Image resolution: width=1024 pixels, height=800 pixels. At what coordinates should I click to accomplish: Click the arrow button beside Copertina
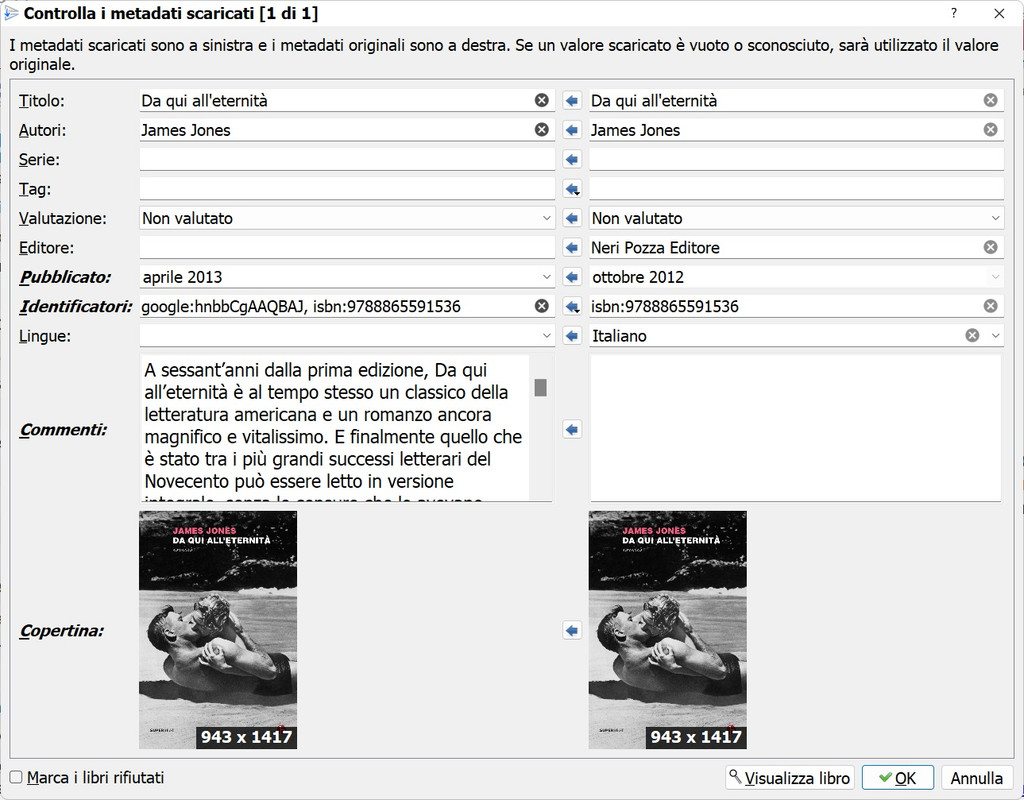tap(572, 630)
